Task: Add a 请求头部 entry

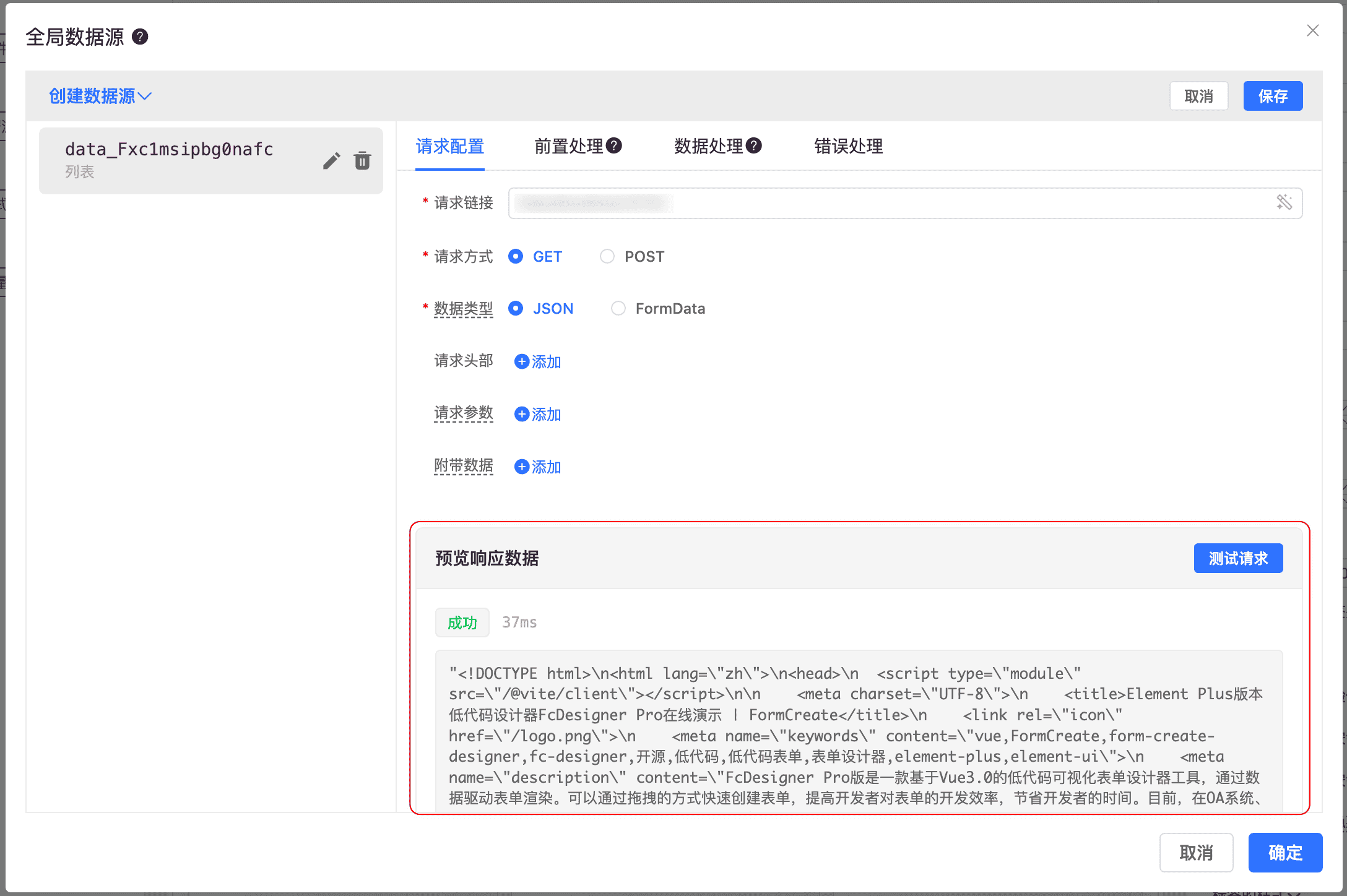Action: (x=538, y=362)
